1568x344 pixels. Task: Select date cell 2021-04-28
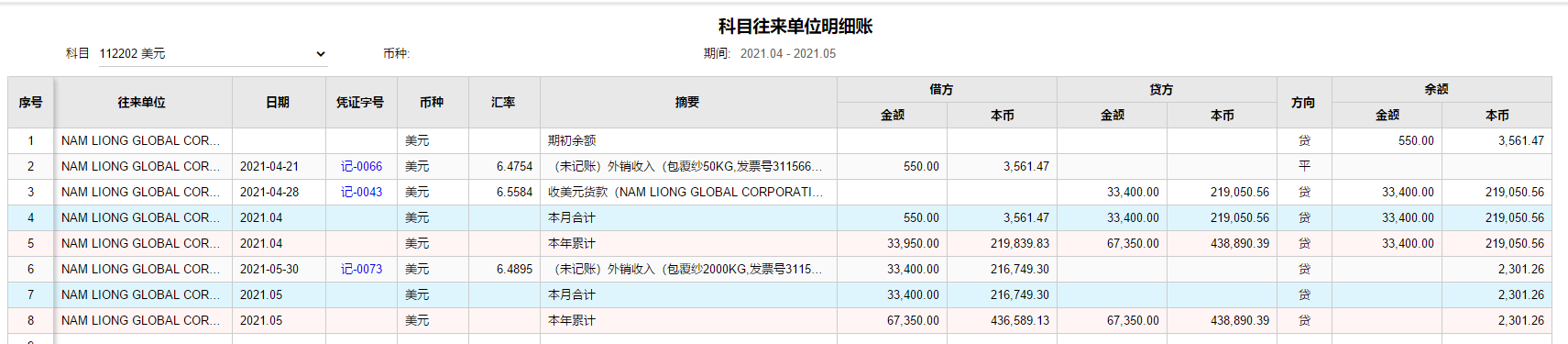[279, 192]
